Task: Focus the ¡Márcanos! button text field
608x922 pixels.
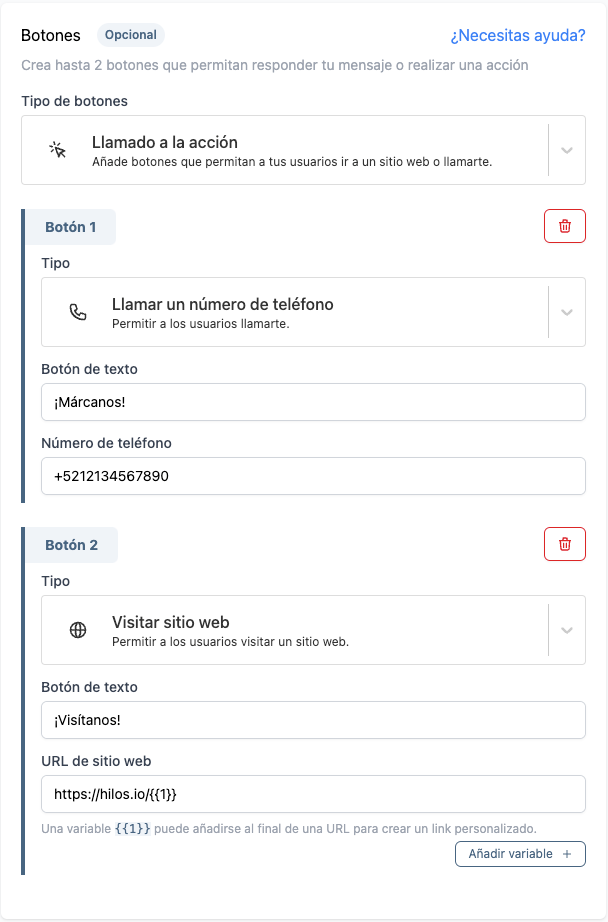Action: [x=313, y=402]
